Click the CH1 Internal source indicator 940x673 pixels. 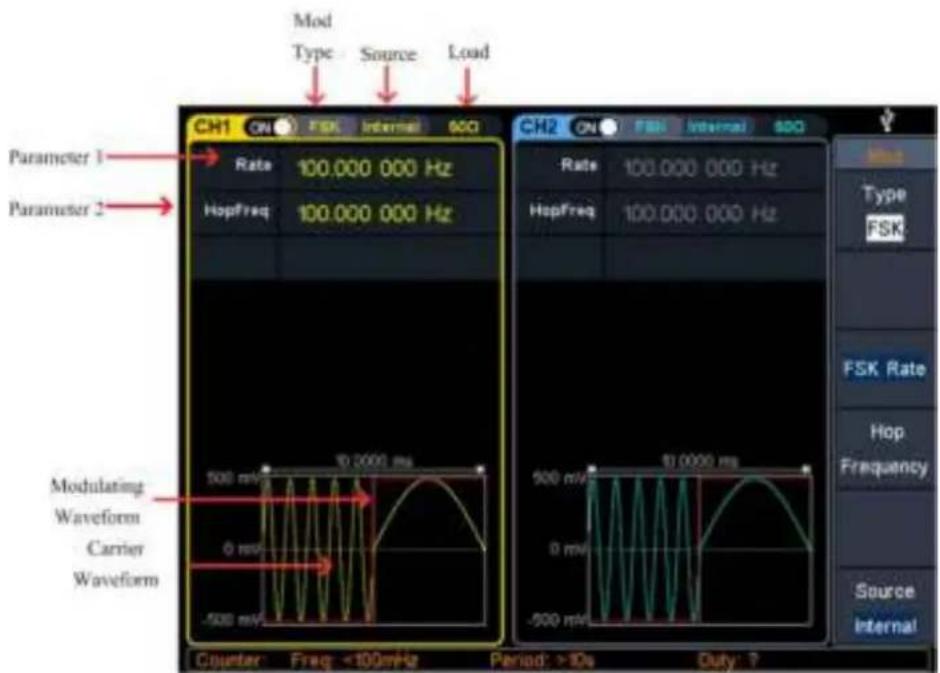(390, 127)
